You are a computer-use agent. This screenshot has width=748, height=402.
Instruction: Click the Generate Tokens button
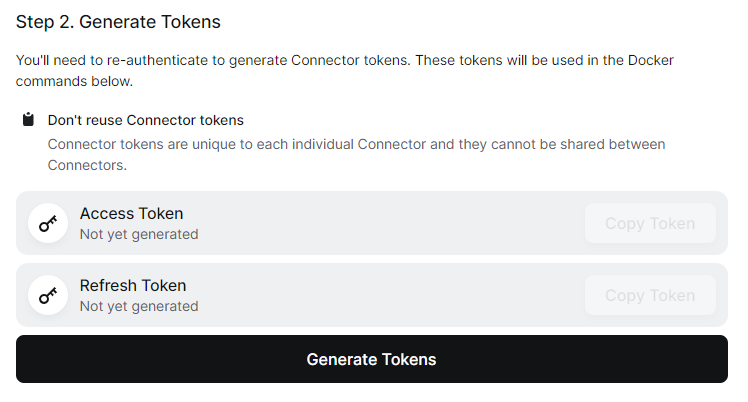point(372,359)
